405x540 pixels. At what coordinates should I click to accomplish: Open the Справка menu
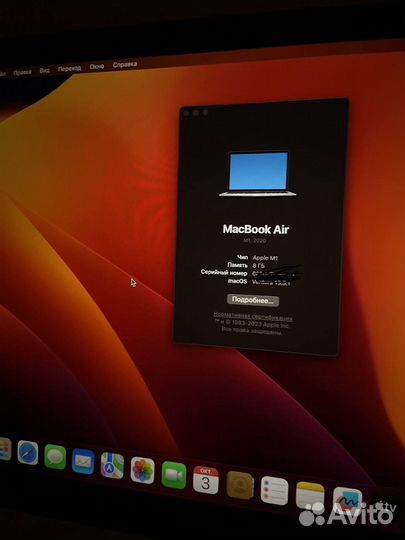coord(125,64)
